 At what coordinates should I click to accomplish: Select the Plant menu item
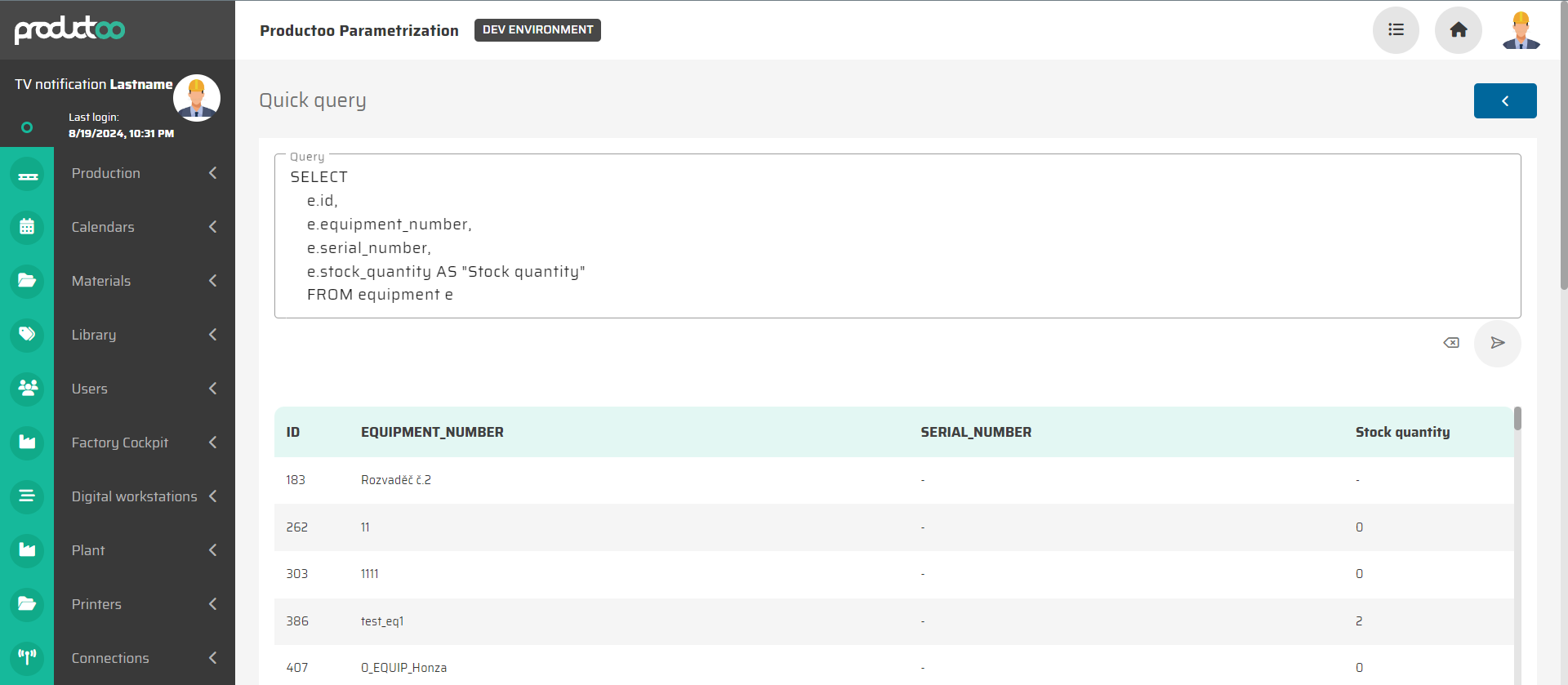(x=88, y=550)
